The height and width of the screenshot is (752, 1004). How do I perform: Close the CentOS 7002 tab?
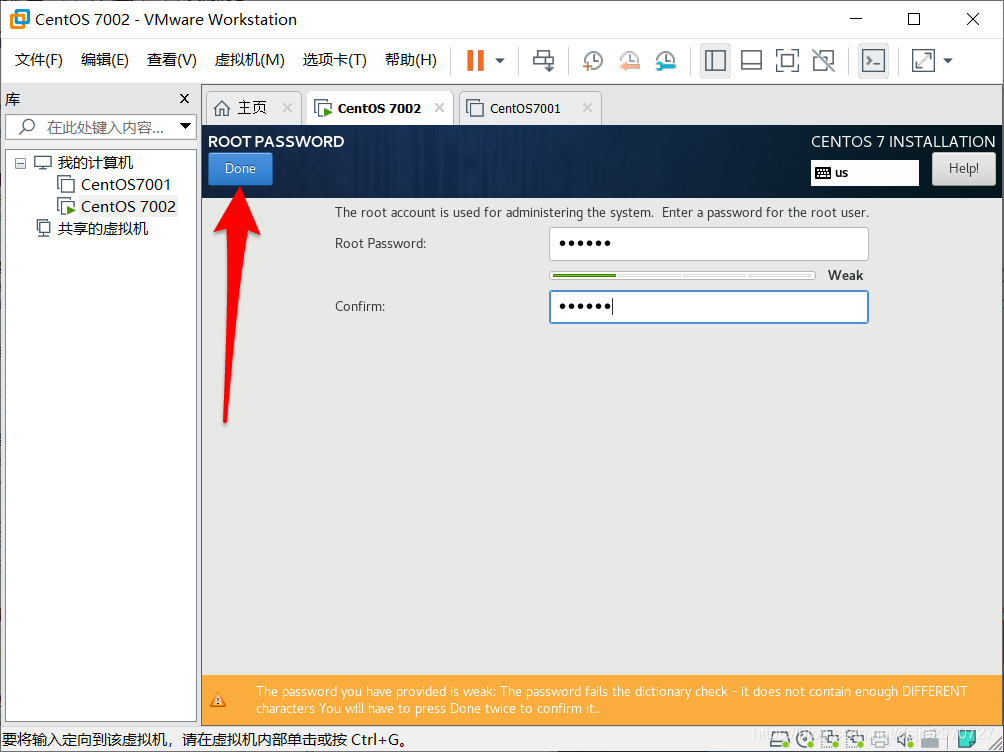[439, 108]
